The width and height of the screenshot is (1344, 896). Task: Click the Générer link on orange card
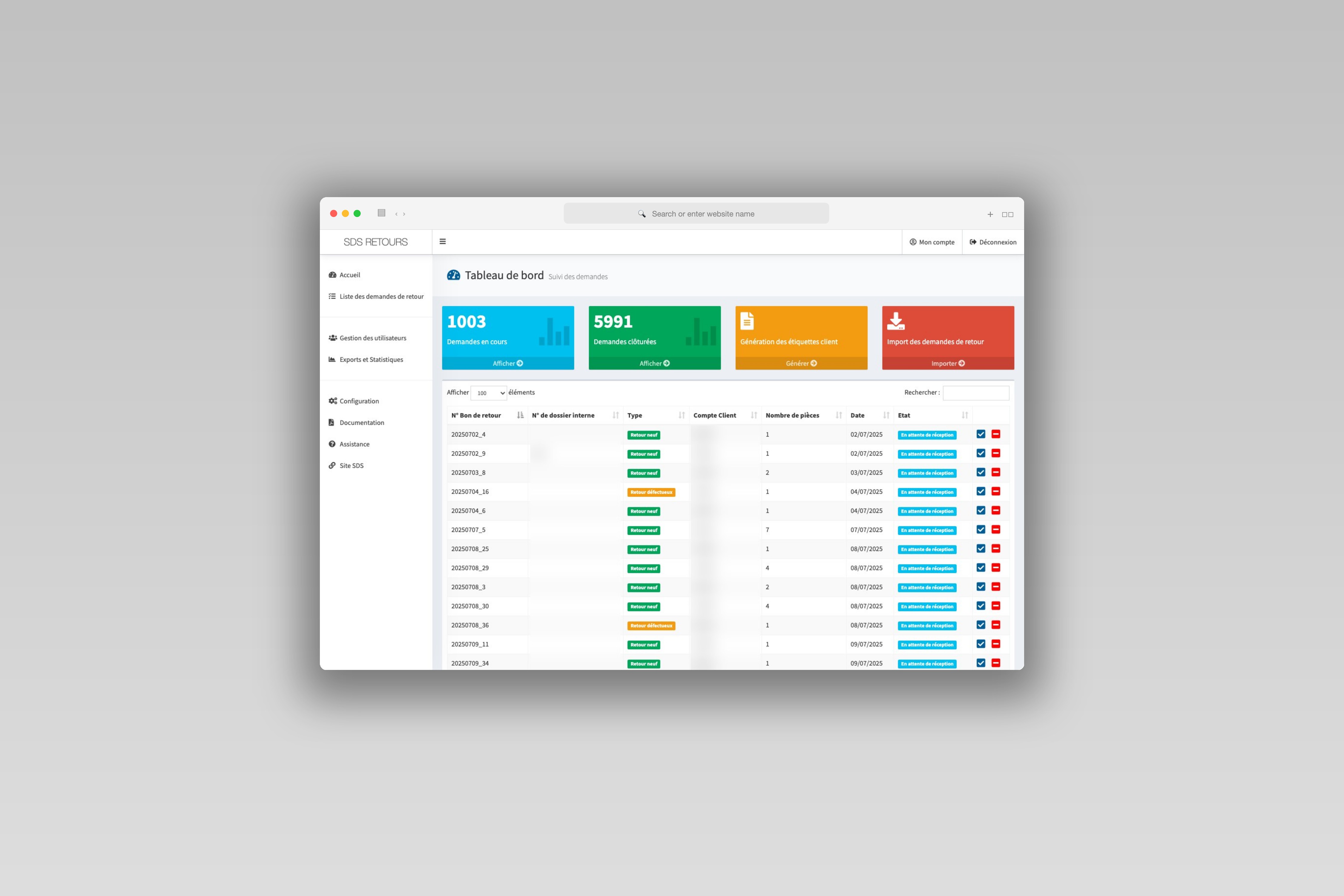801,363
